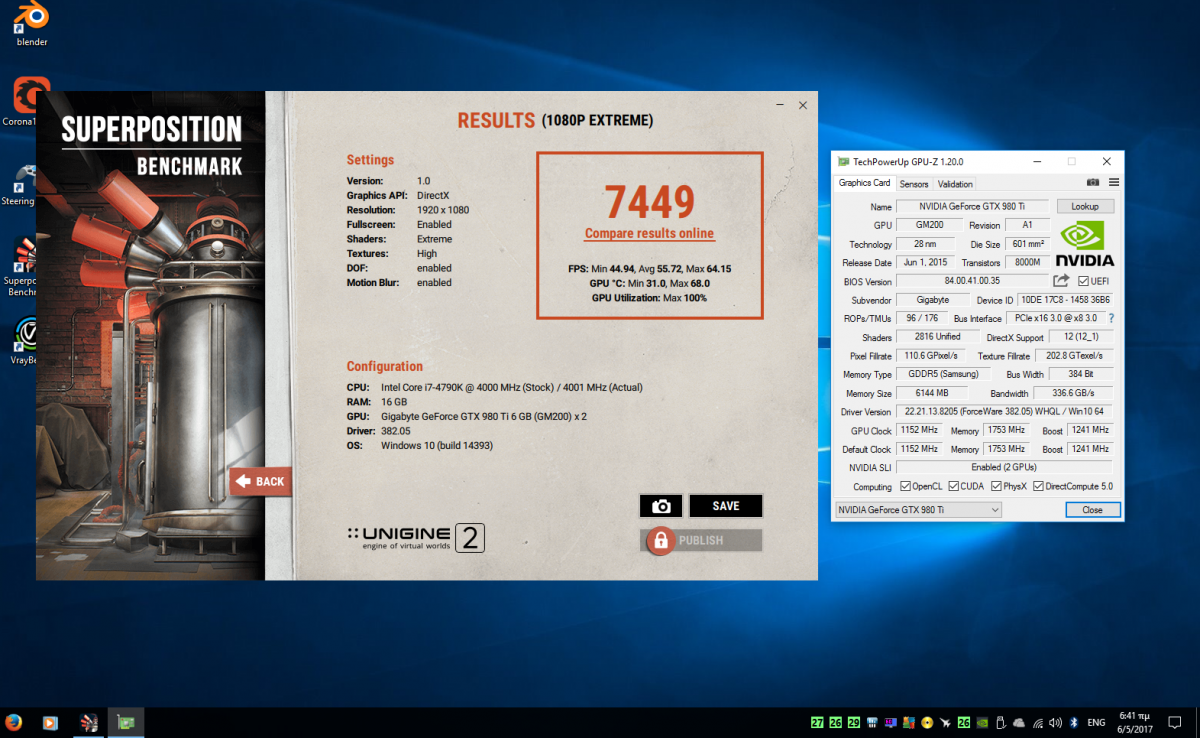The width and height of the screenshot is (1200, 738).
Task: Open the Action Center notifications icon
Action: 1174,722
